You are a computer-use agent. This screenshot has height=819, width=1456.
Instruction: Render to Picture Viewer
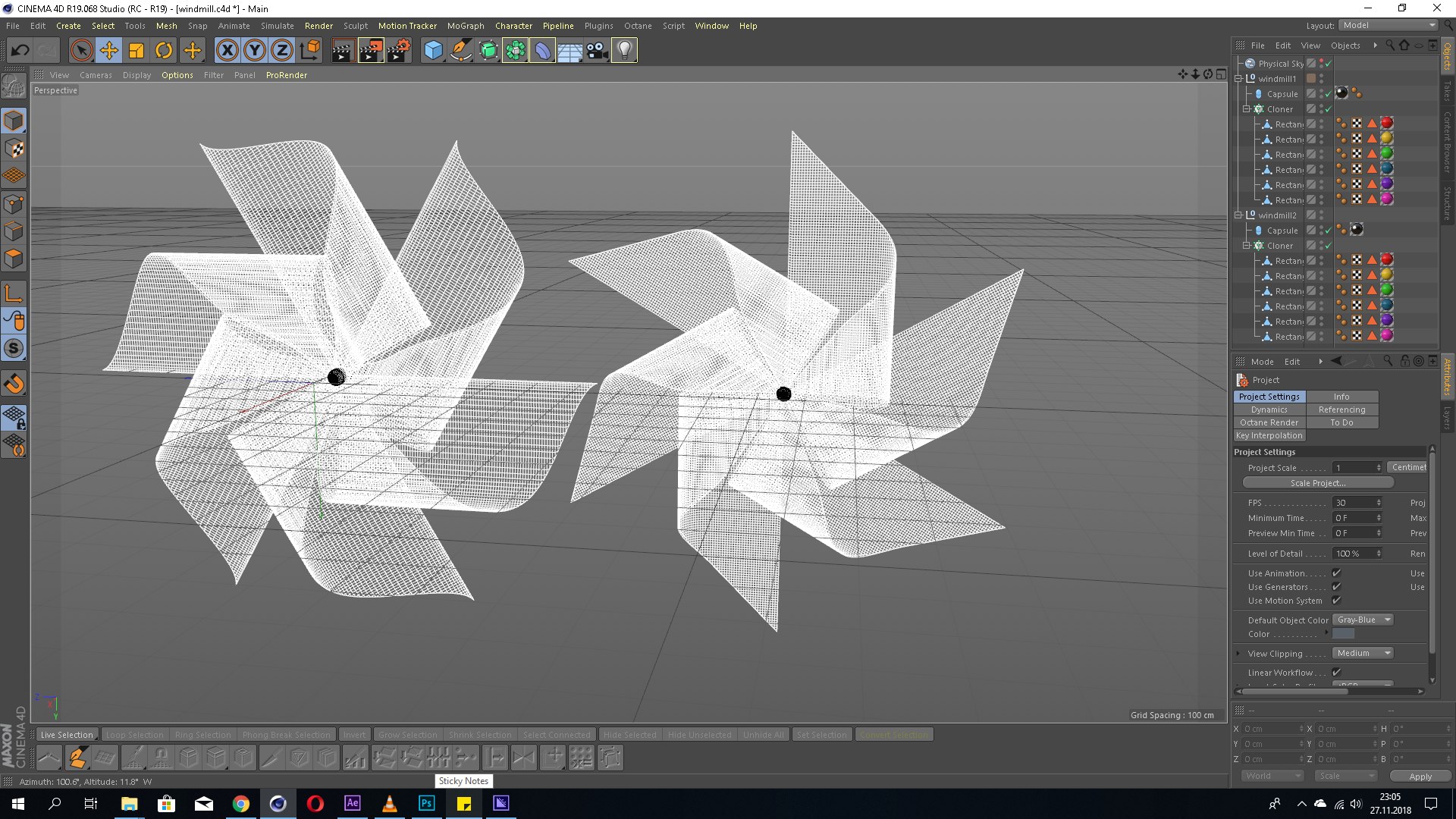point(371,51)
